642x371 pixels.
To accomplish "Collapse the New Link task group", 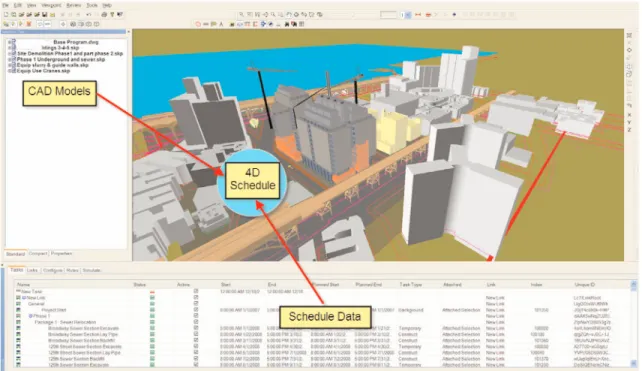I will coord(24,298).
